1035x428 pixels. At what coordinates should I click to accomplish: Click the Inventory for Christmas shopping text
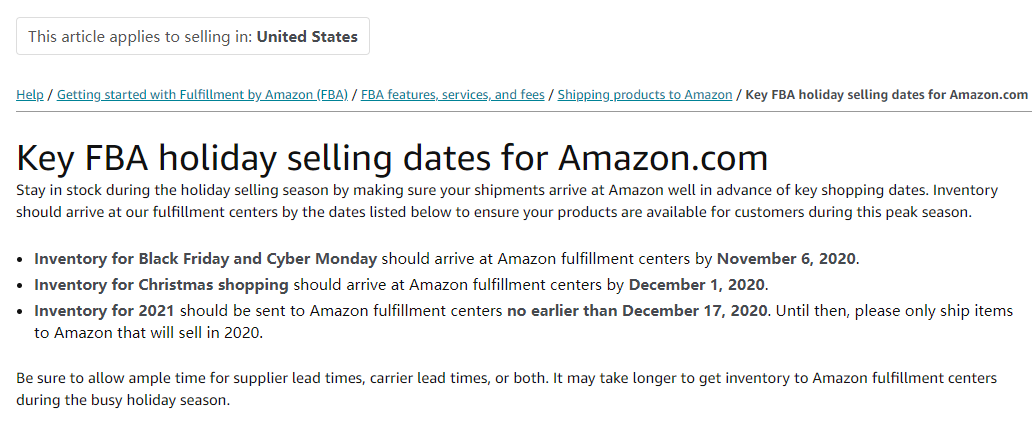(162, 284)
